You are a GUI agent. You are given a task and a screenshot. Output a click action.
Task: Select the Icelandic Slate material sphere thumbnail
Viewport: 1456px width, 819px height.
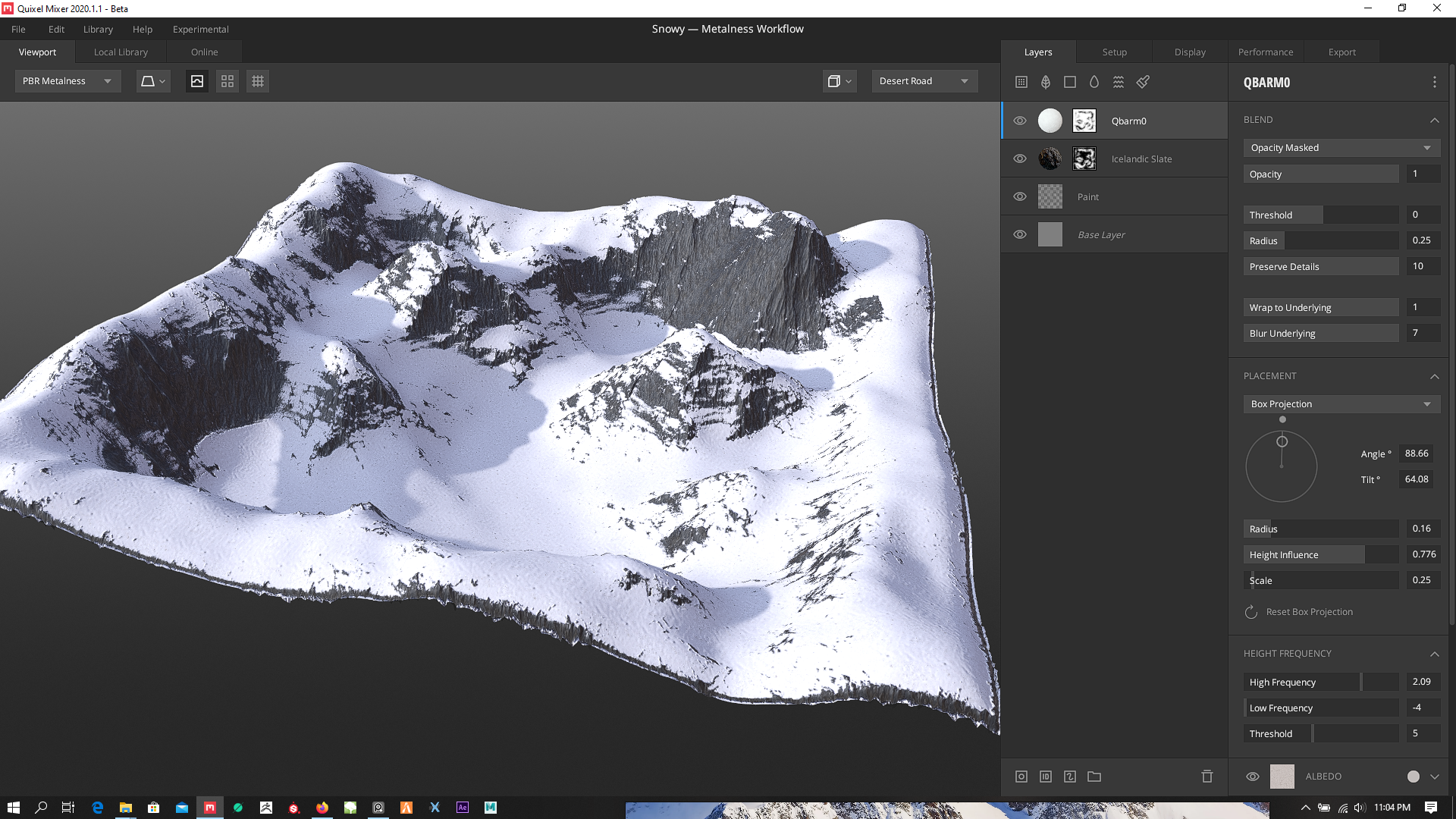pyautogui.click(x=1050, y=158)
